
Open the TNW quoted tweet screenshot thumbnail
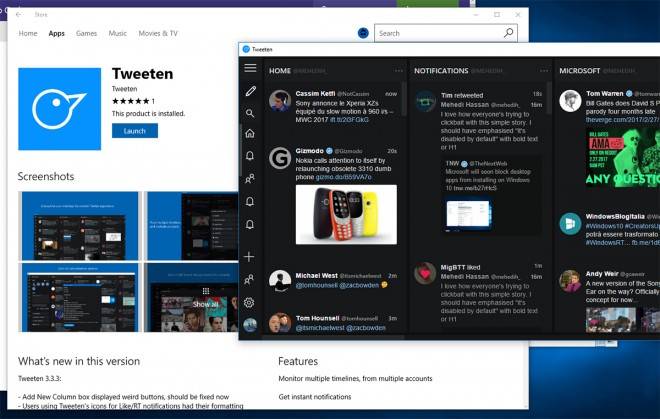tap(468, 214)
